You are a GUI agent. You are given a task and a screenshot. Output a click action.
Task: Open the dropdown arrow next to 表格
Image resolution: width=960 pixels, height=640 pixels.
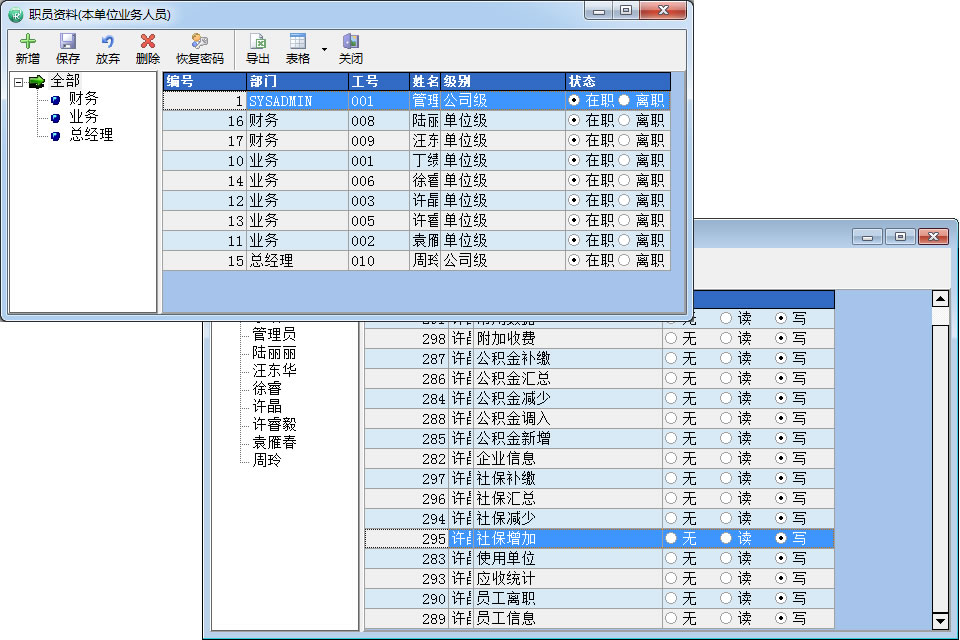coord(324,48)
